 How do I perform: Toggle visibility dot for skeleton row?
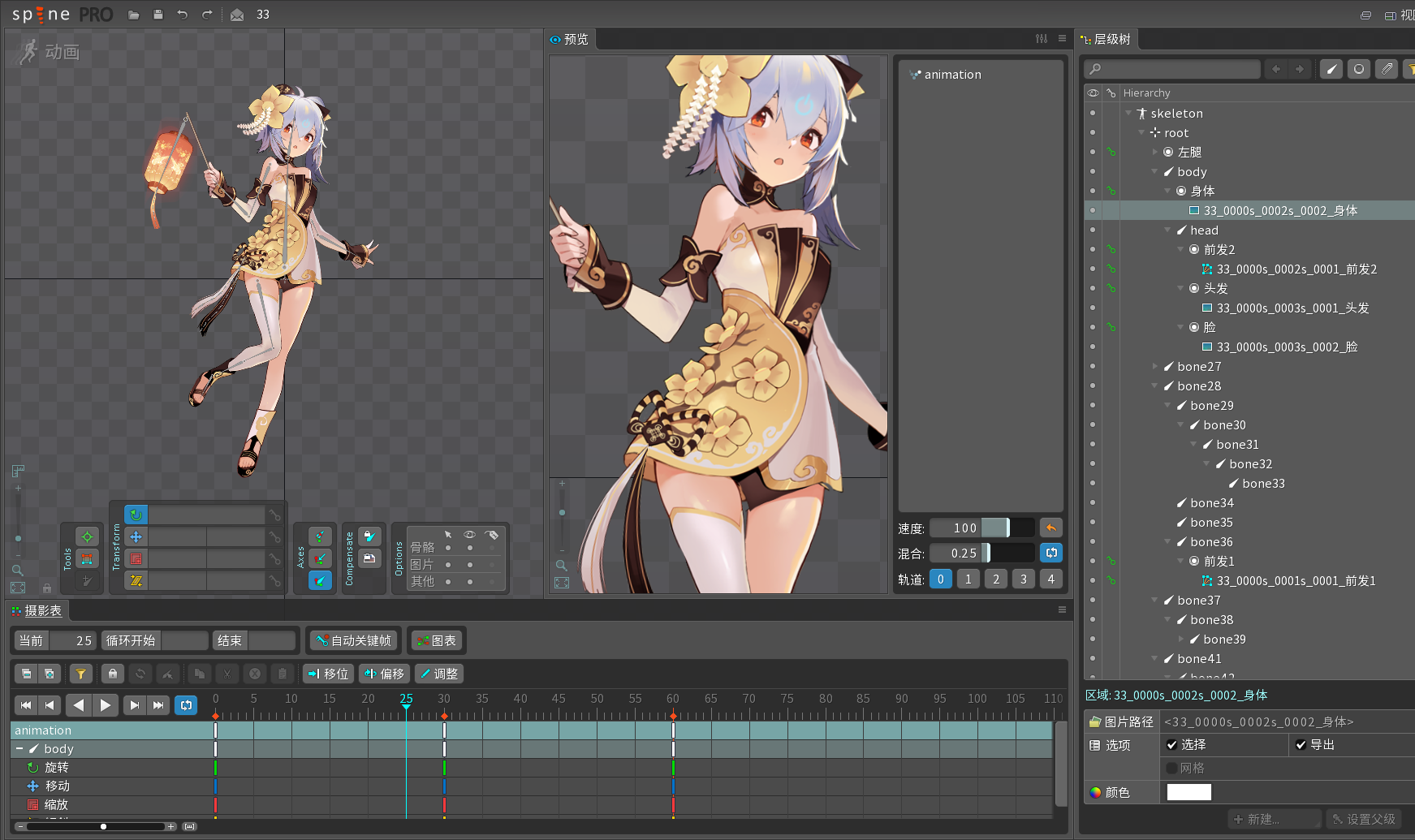click(x=1093, y=113)
